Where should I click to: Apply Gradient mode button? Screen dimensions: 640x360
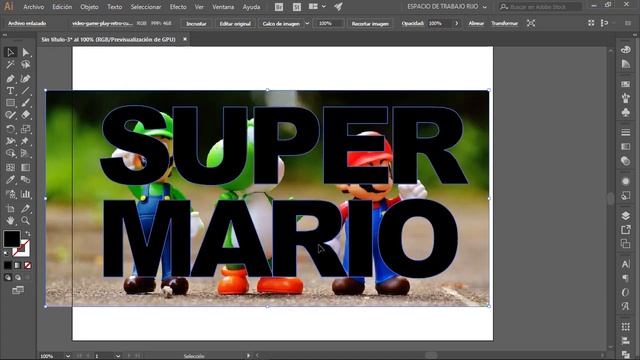18,265
